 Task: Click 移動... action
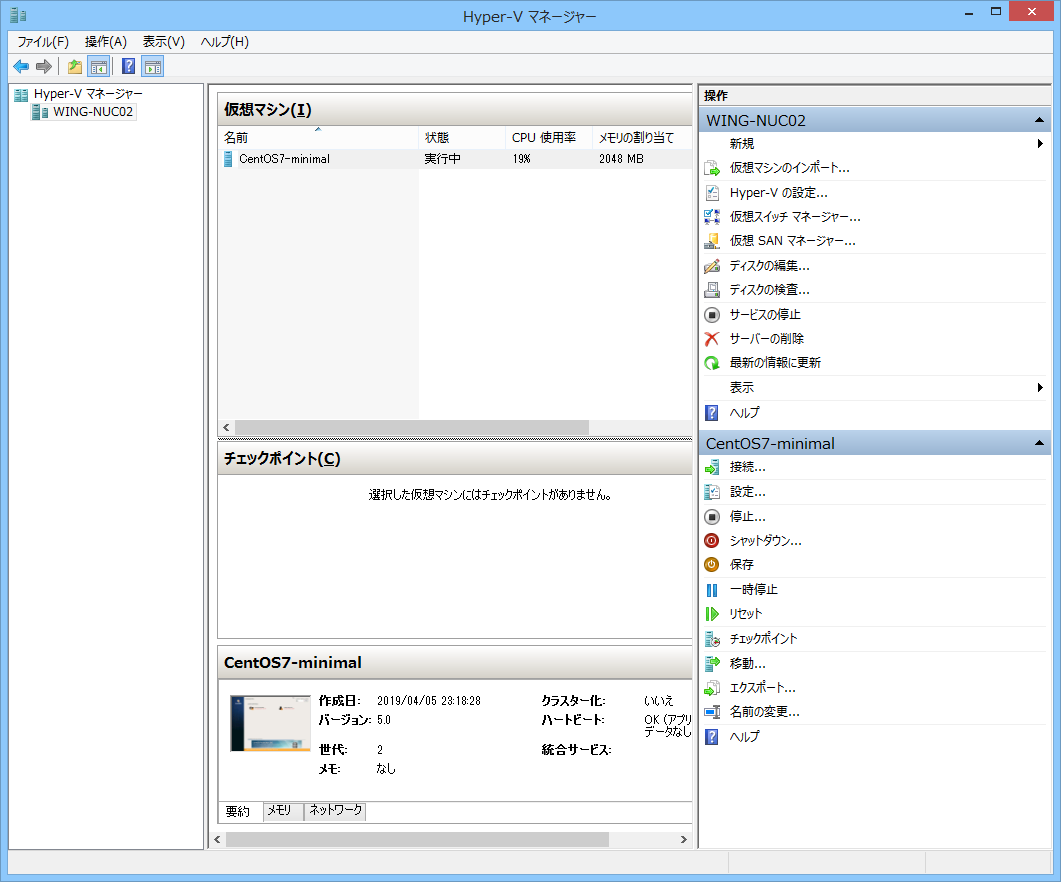(748, 663)
